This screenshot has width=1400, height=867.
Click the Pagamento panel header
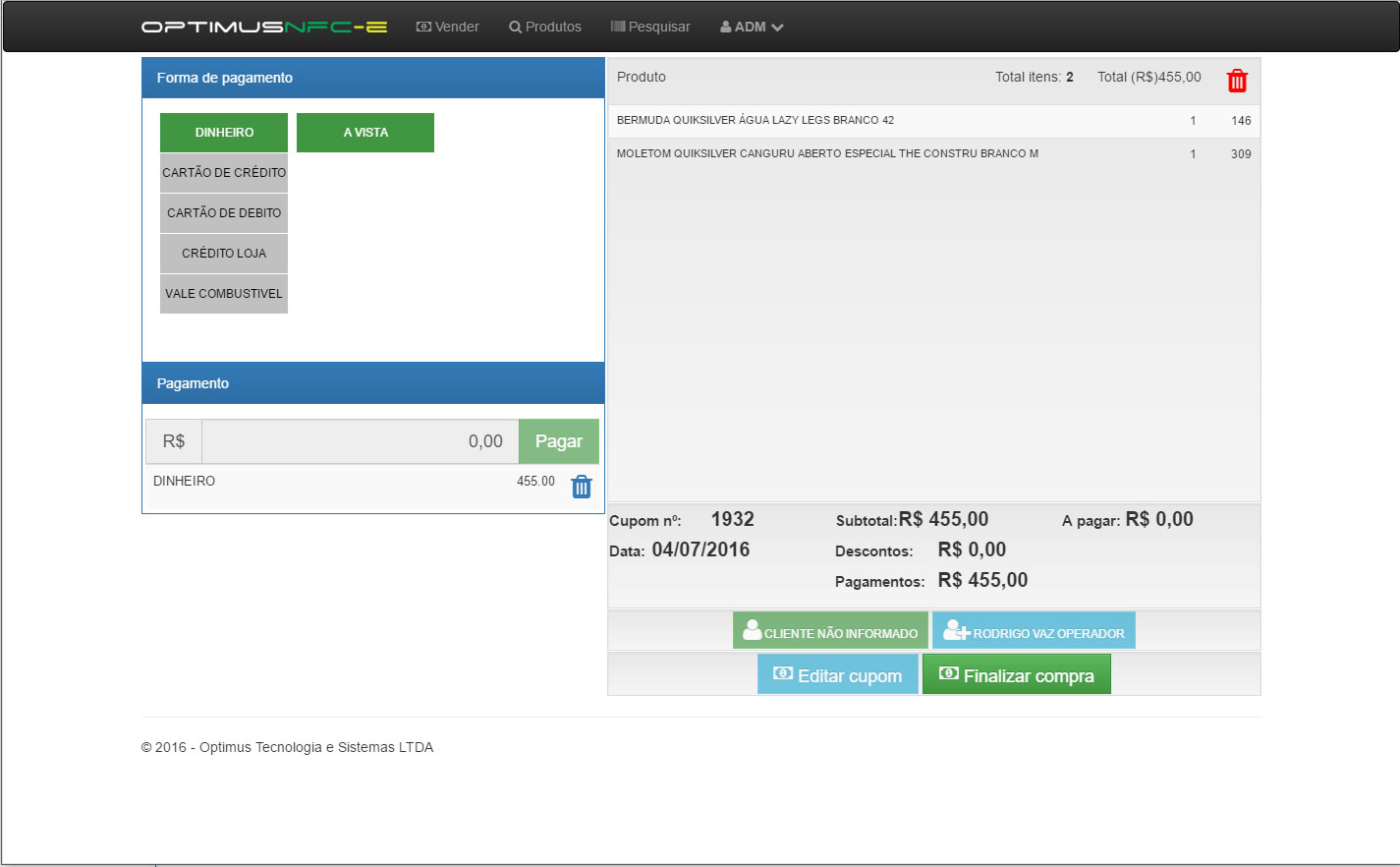(x=373, y=383)
